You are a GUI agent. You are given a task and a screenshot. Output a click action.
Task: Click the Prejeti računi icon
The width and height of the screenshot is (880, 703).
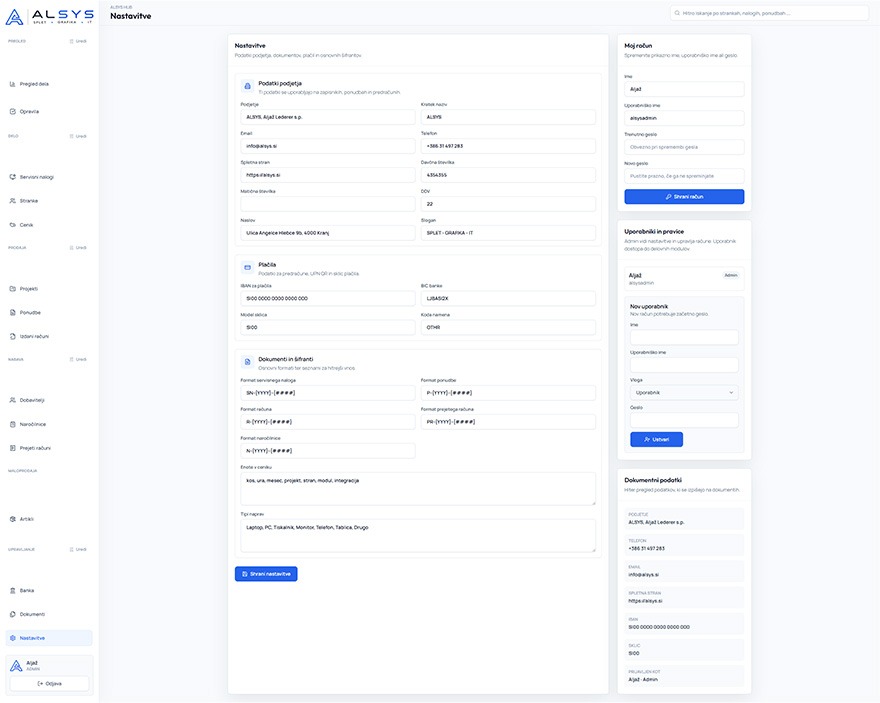(12, 448)
